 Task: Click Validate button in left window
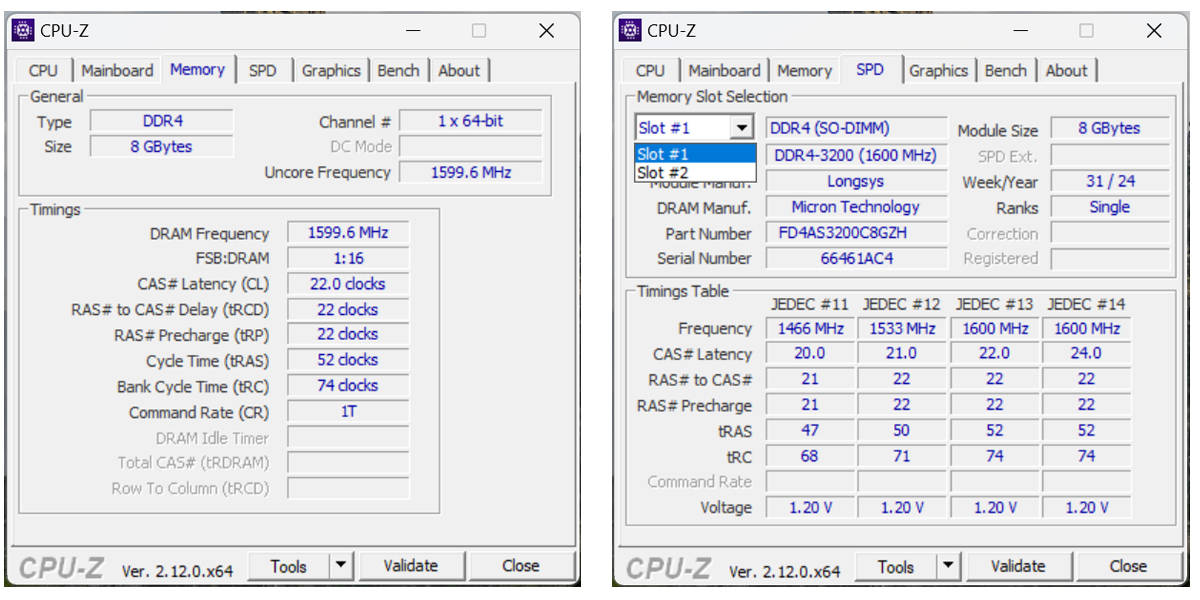click(410, 566)
